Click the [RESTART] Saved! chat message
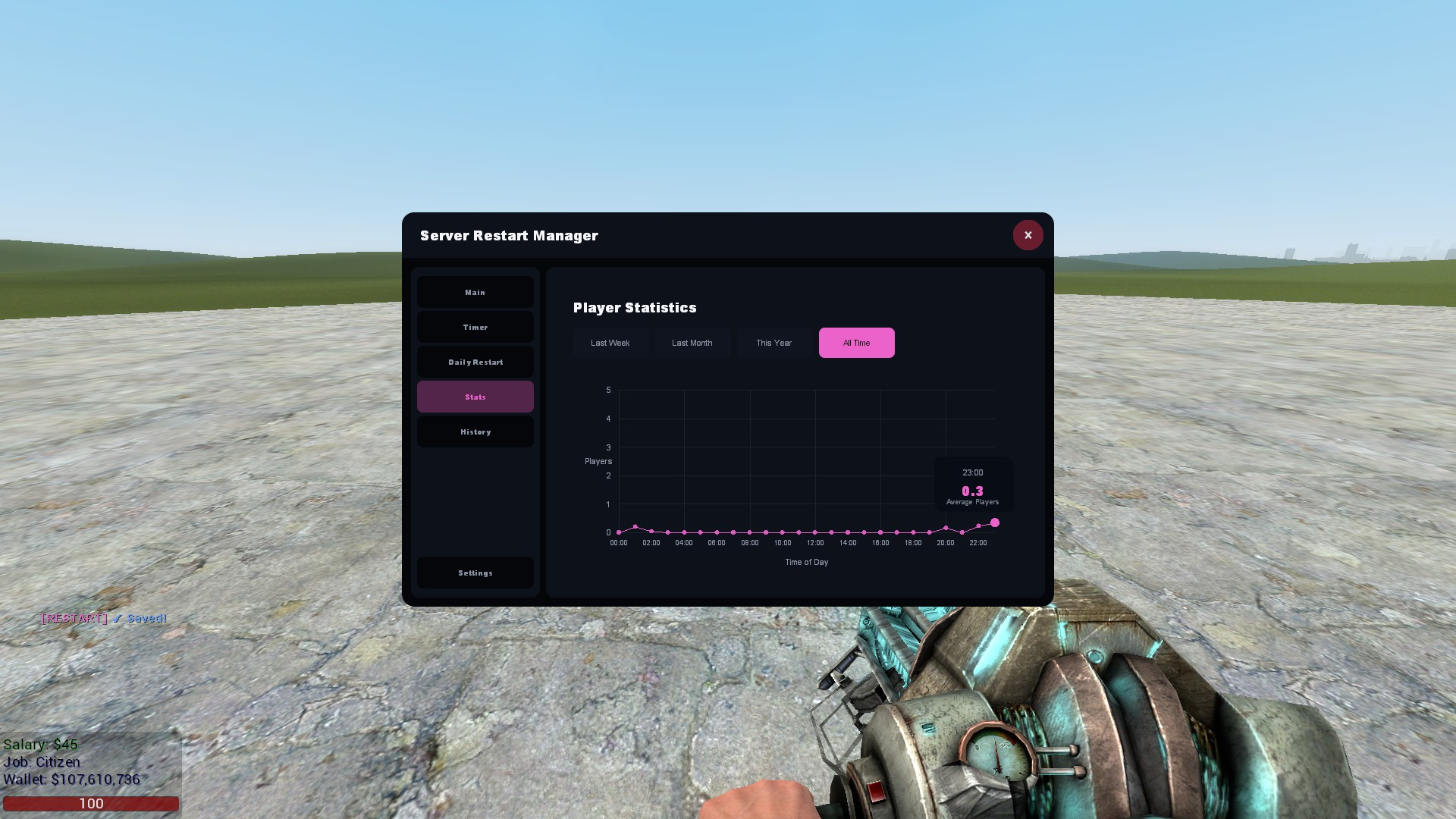 pyautogui.click(x=104, y=618)
